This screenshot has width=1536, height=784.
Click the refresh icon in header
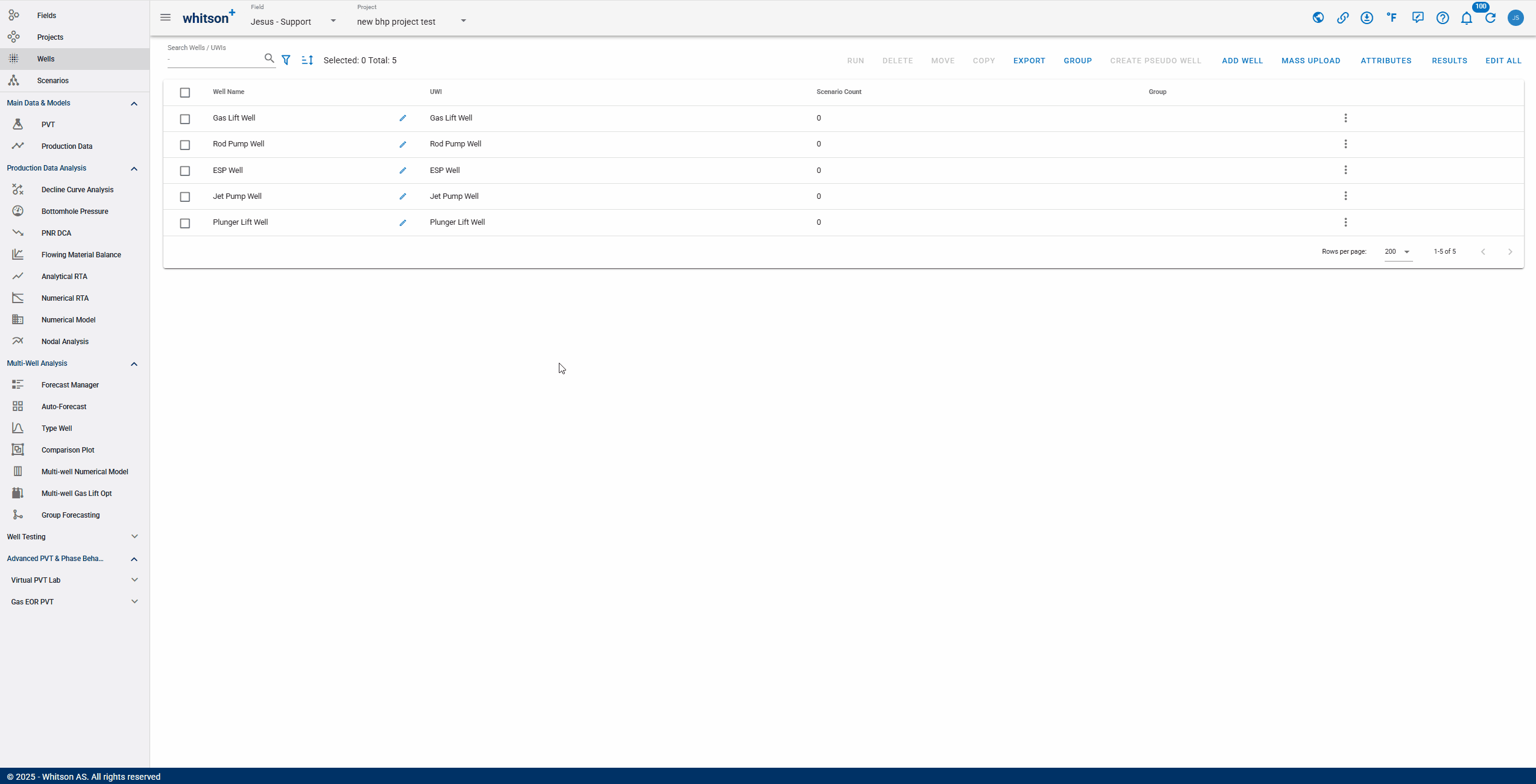tap(1491, 18)
